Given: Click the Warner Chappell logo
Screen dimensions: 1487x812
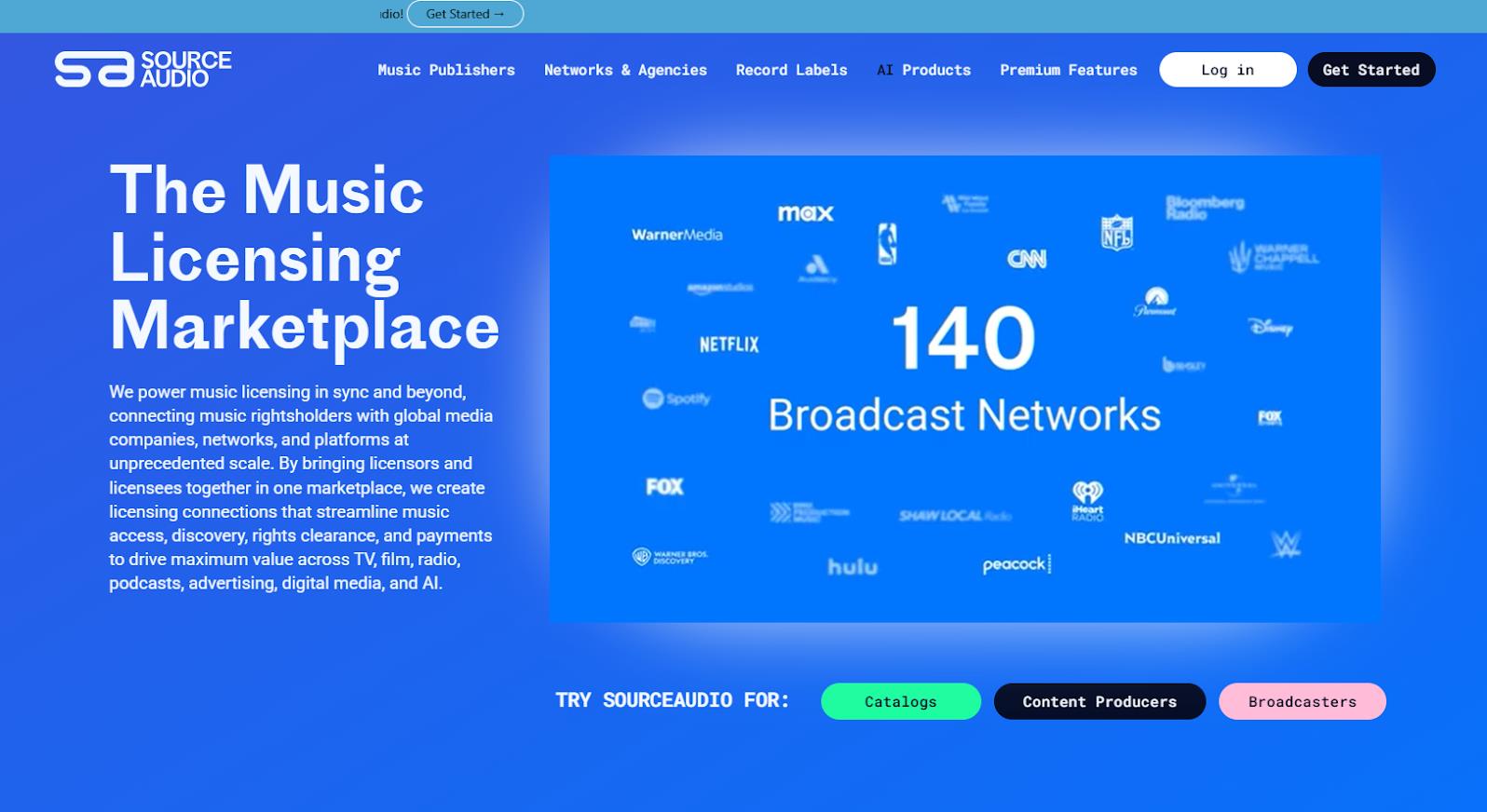Looking at the screenshot, I should 1274,256.
